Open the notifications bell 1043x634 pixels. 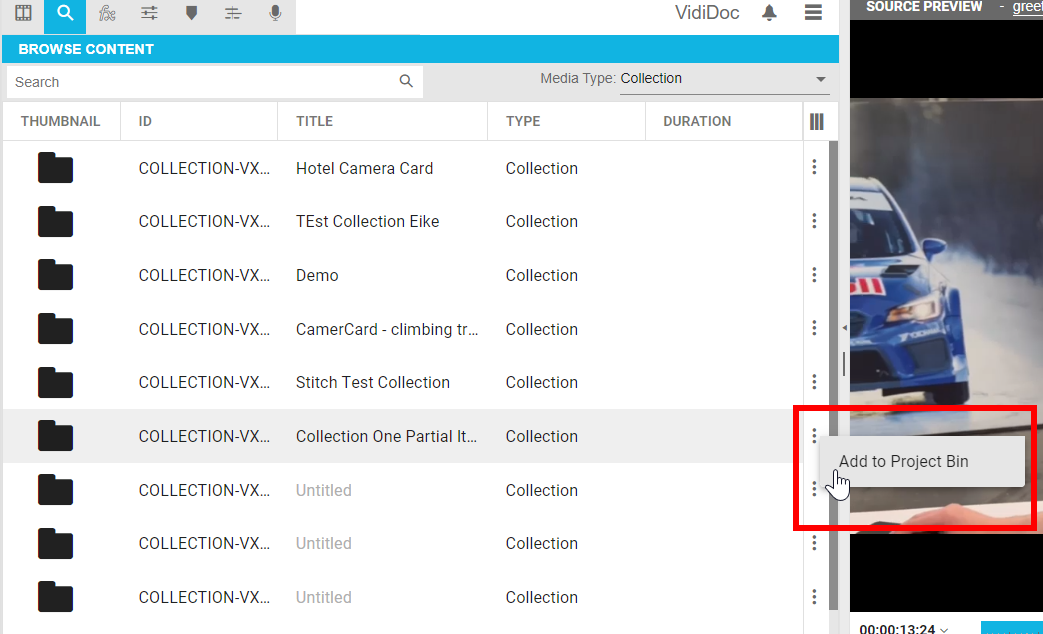point(767,13)
